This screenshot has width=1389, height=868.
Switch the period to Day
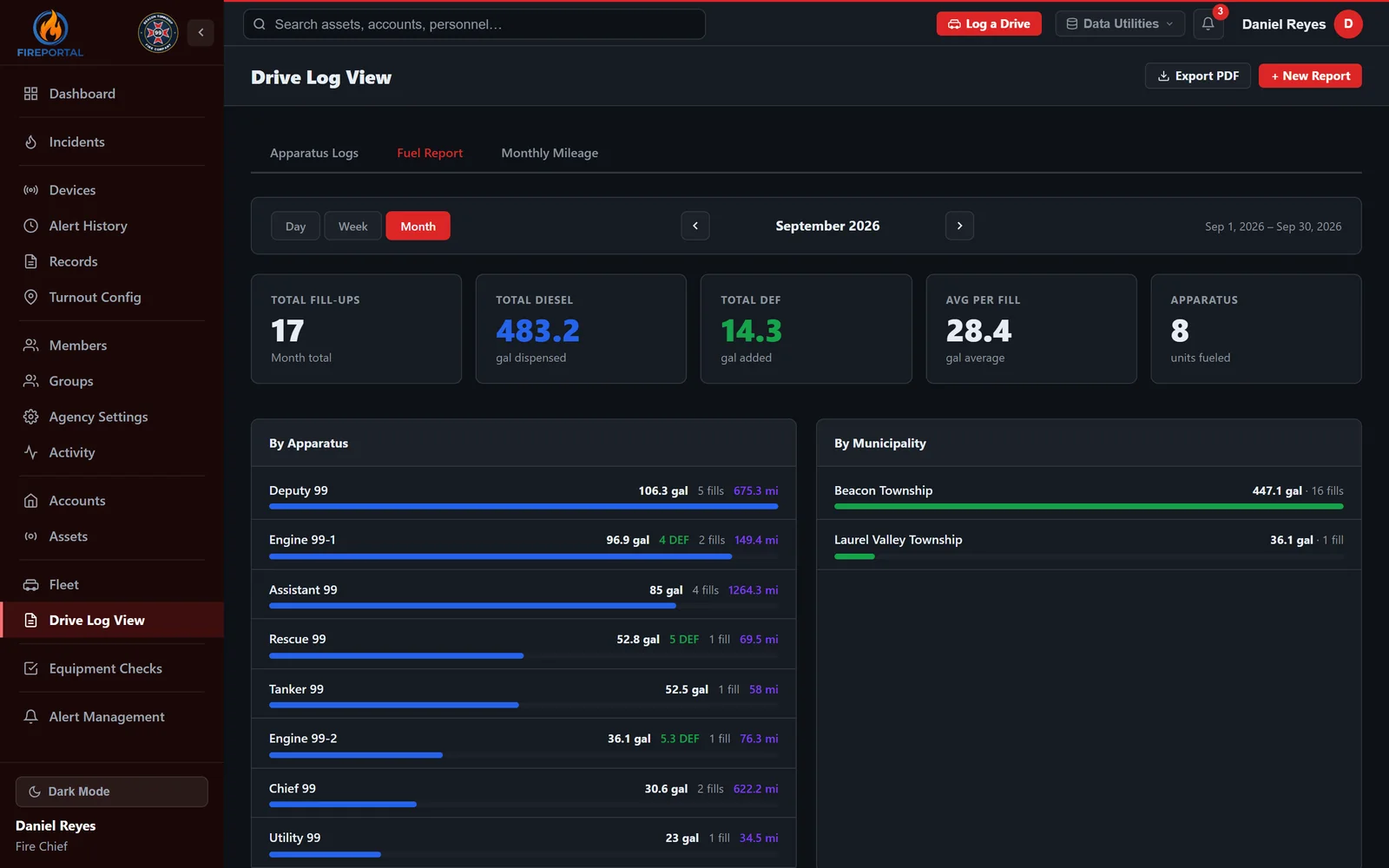(x=295, y=226)
